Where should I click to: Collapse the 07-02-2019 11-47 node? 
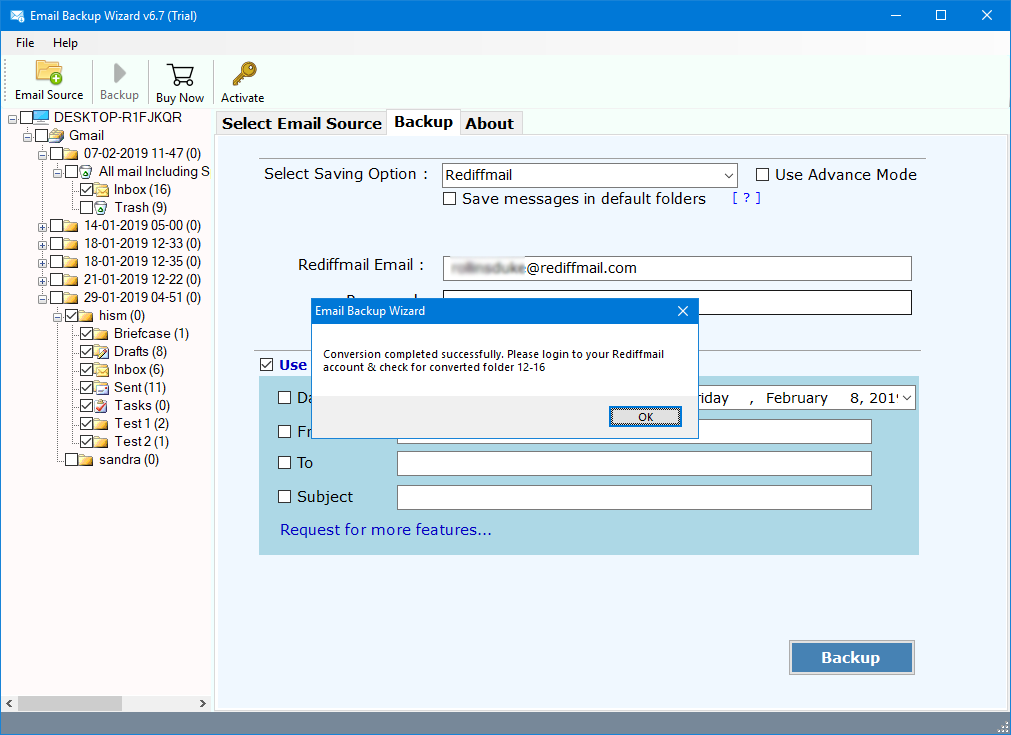coord(43,155)
